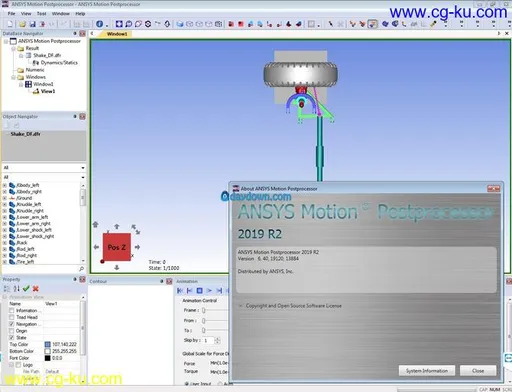Collapse the ANSYS Motion Postprocessor root node

pyautogui.click(x=6, y=41)
